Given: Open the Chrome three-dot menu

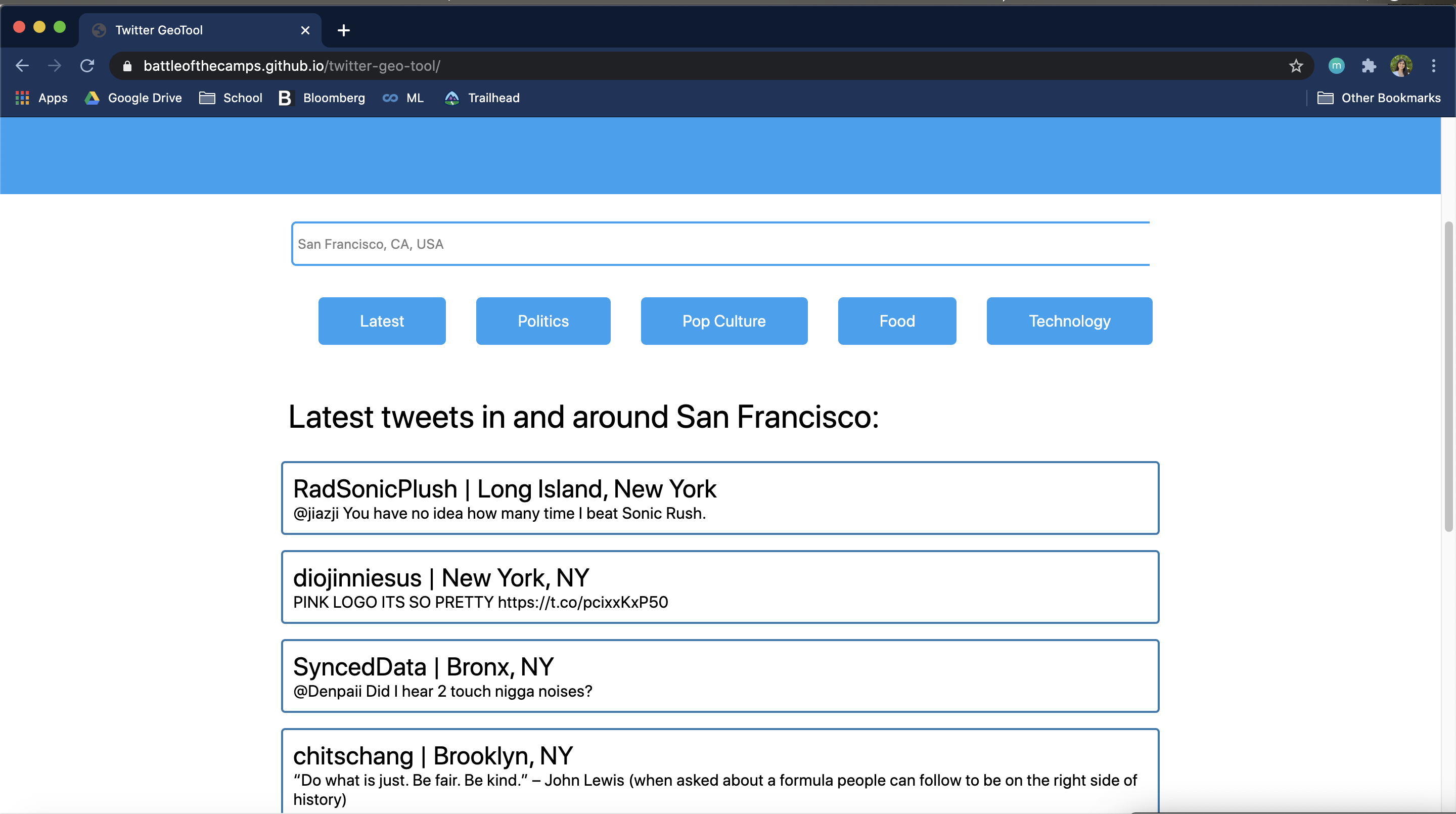Looking at the screenshot, I should click(1433, 66).
